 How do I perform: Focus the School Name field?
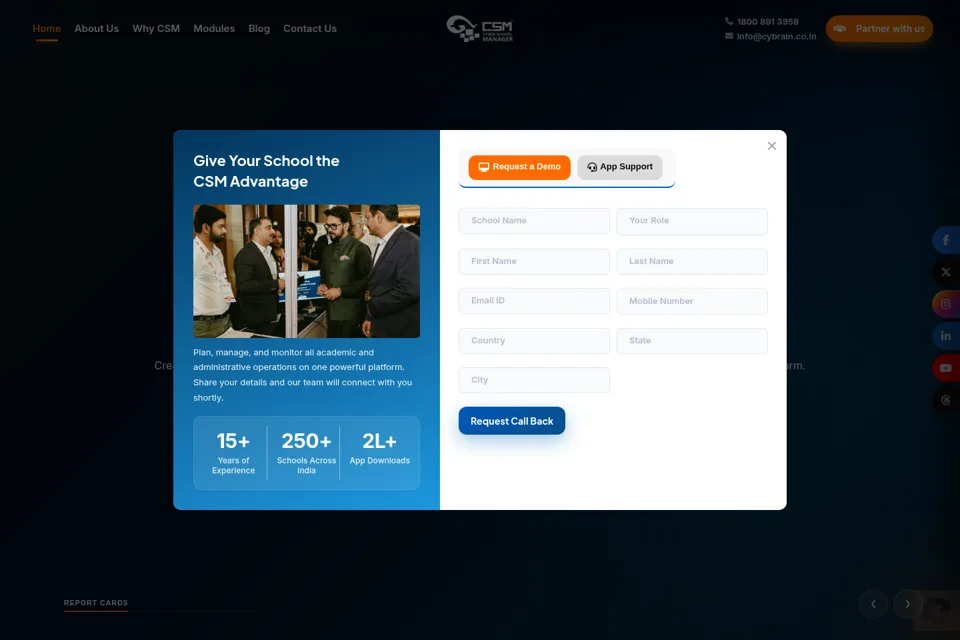coord(534,220)
